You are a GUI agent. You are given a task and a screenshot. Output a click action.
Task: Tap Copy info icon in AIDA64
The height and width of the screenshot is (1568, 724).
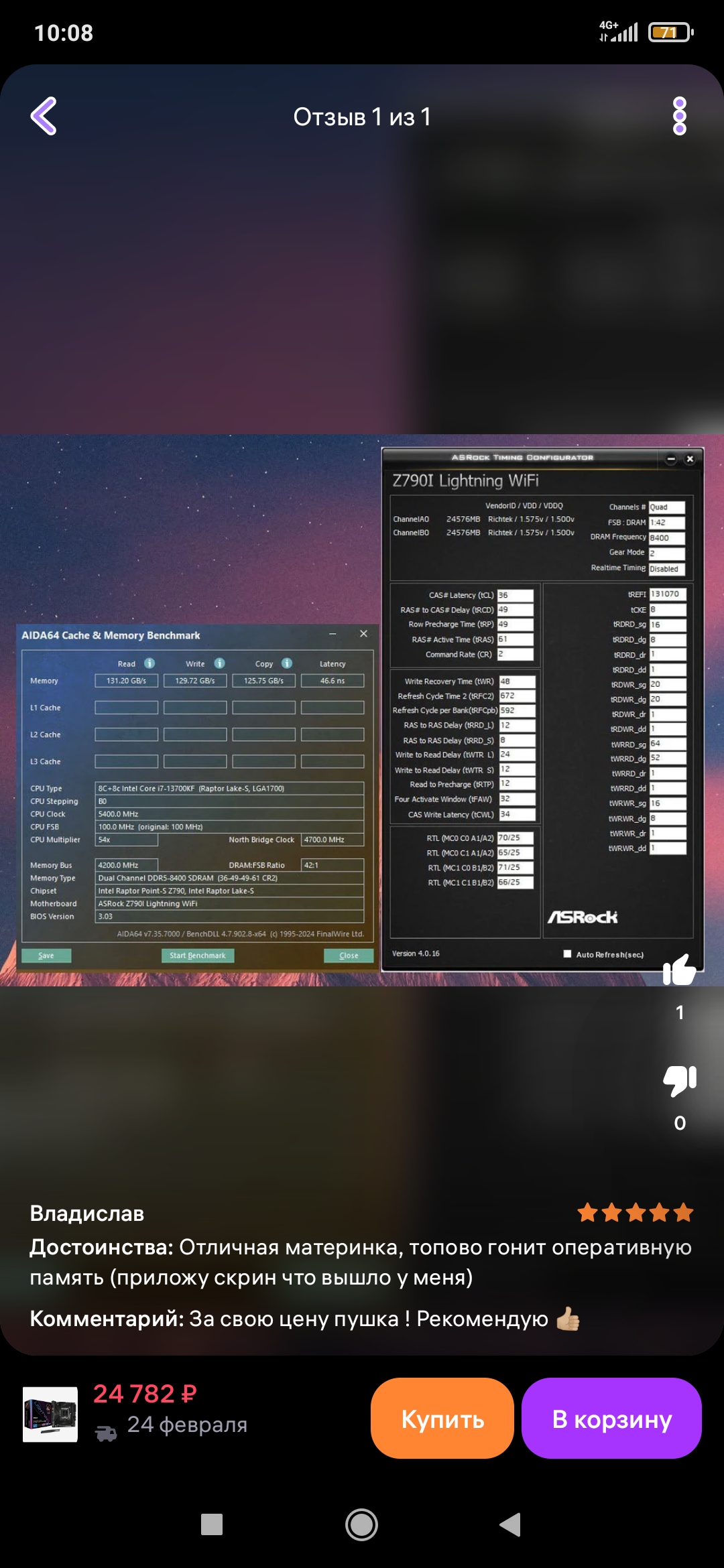pos(287,663)
